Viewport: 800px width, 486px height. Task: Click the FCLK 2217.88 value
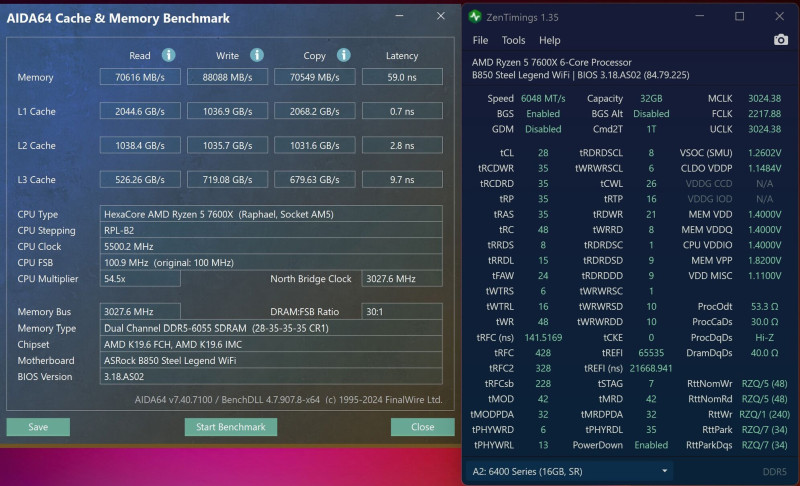(x=764, y=114)
